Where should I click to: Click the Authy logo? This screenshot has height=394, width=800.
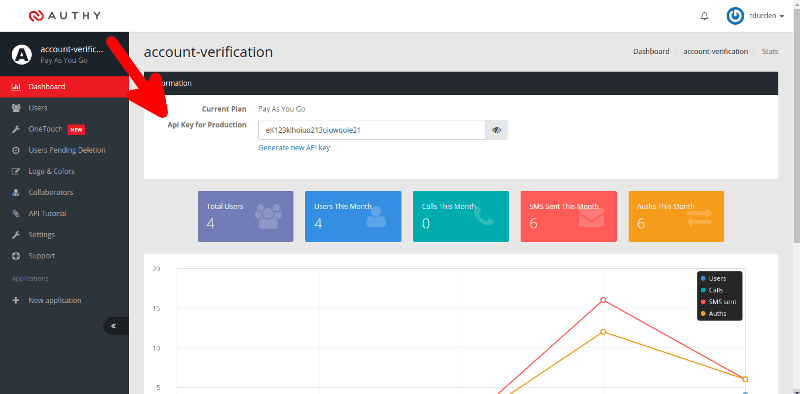pos(65,16)
